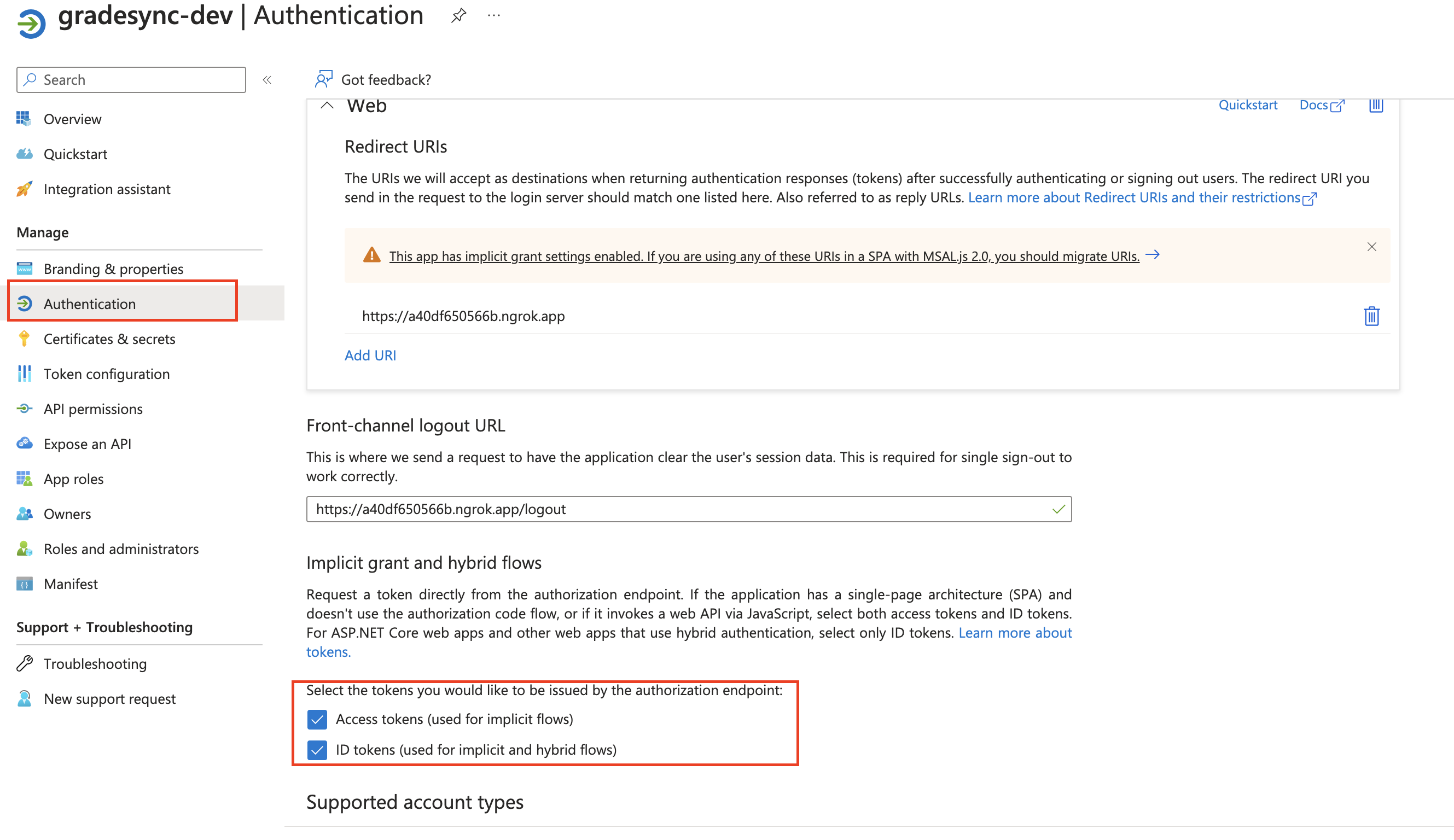Collapse the left navigation menu

[267, 80]
